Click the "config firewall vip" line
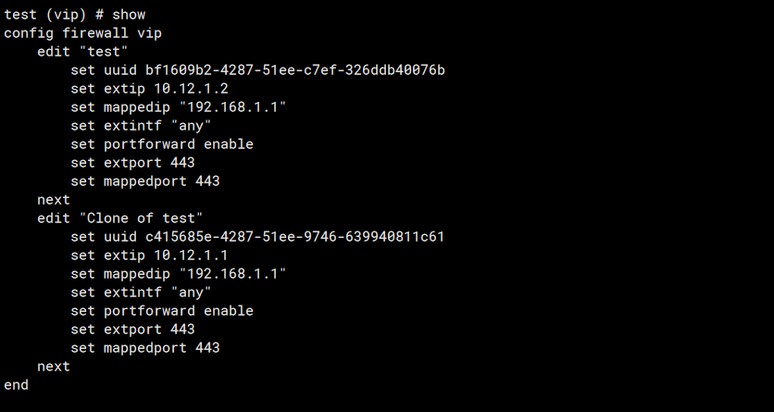This screenshot has width=774, height=412. point(83,33)
